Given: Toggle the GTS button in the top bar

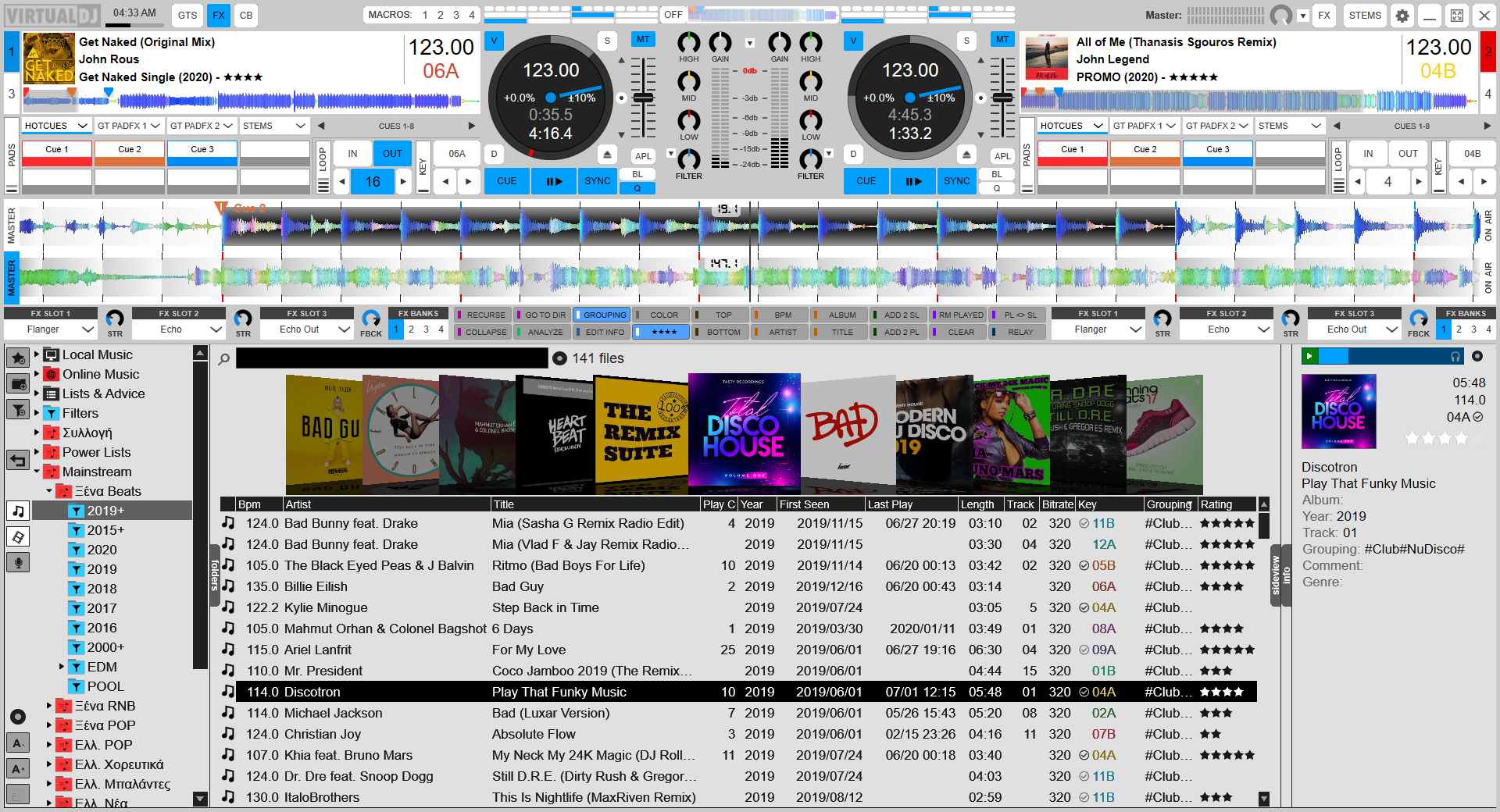Looking at the screenshot, I should (187, 15).
